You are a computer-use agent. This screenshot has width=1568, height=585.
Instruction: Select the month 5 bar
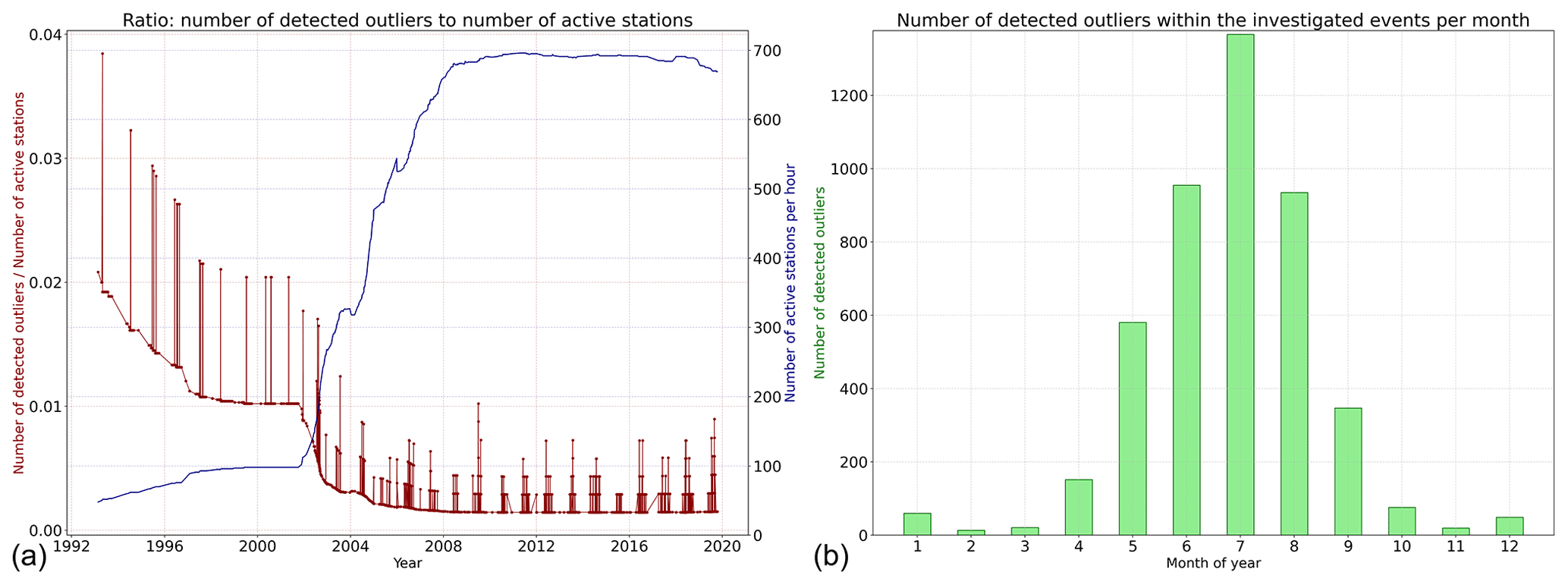point(1132,429)
